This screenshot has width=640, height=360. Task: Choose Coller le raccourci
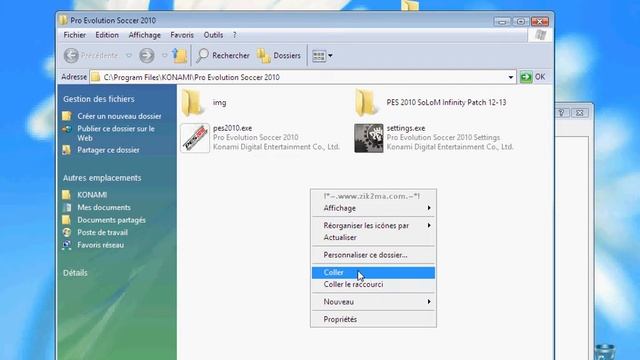pyautogui.click(x=373, y=284)
